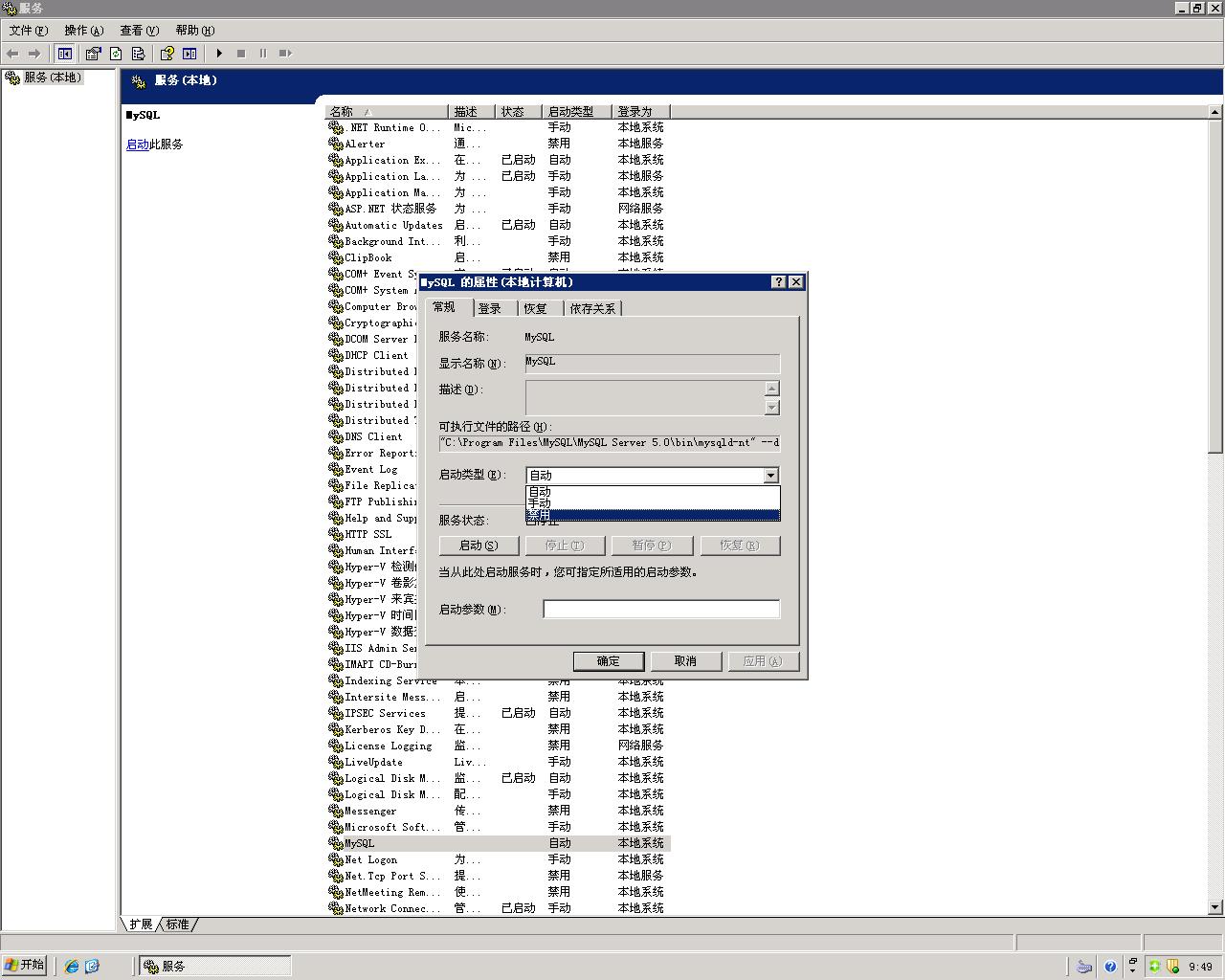Click the 启动 link in the left pane

click(137, 145)
